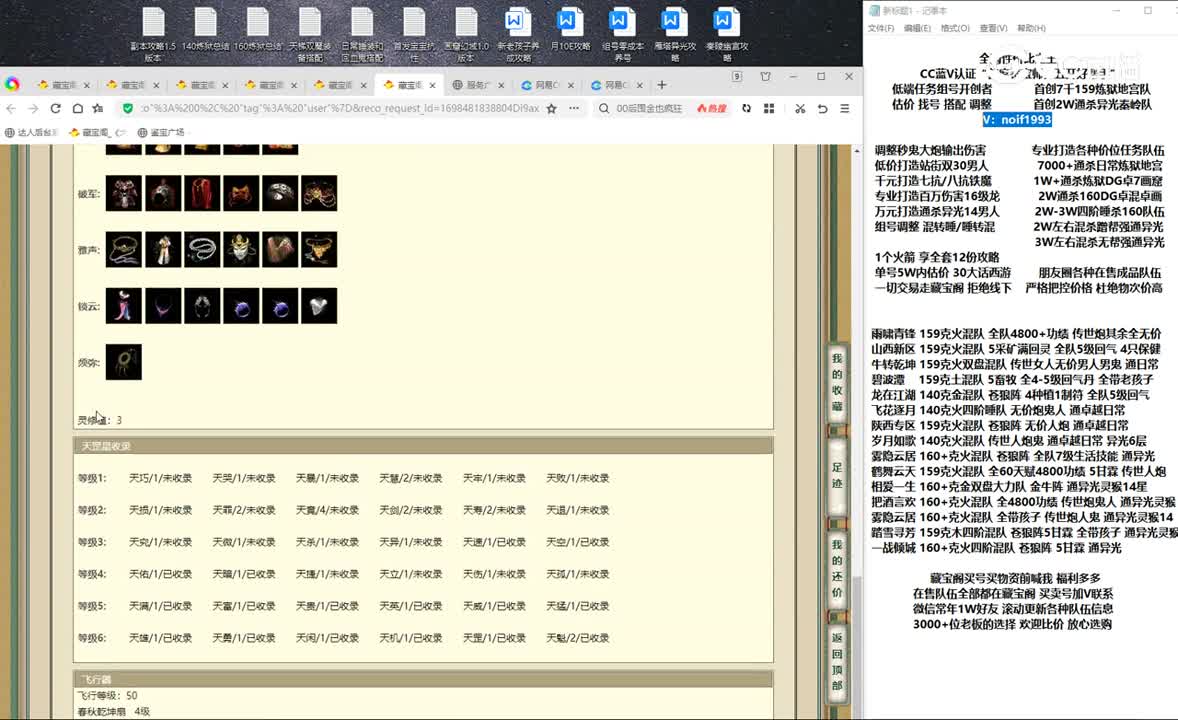
Task: Select the scissors screenshot tool
Action: 800,108
